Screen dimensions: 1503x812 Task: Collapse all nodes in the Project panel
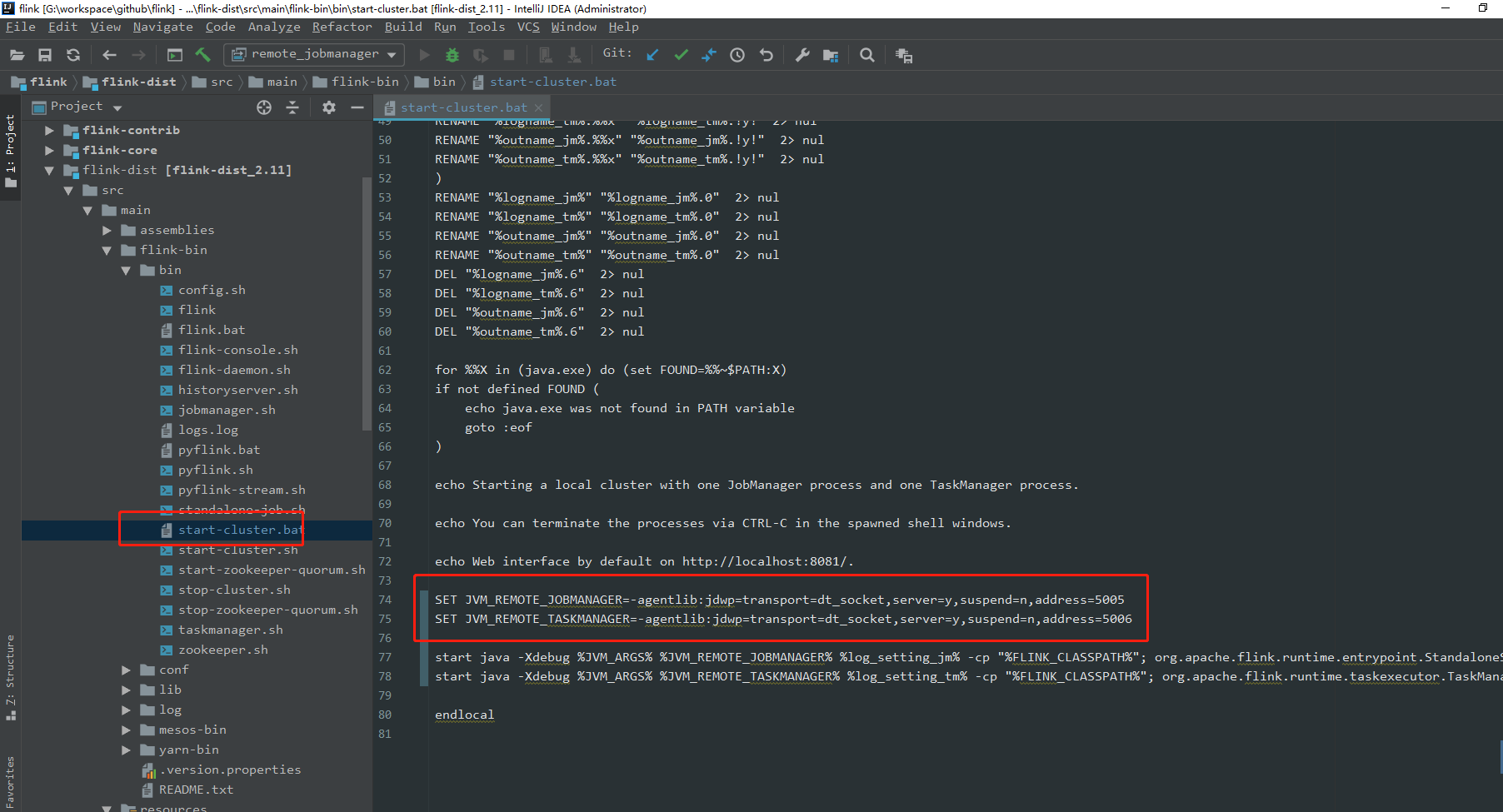[293, 107]
